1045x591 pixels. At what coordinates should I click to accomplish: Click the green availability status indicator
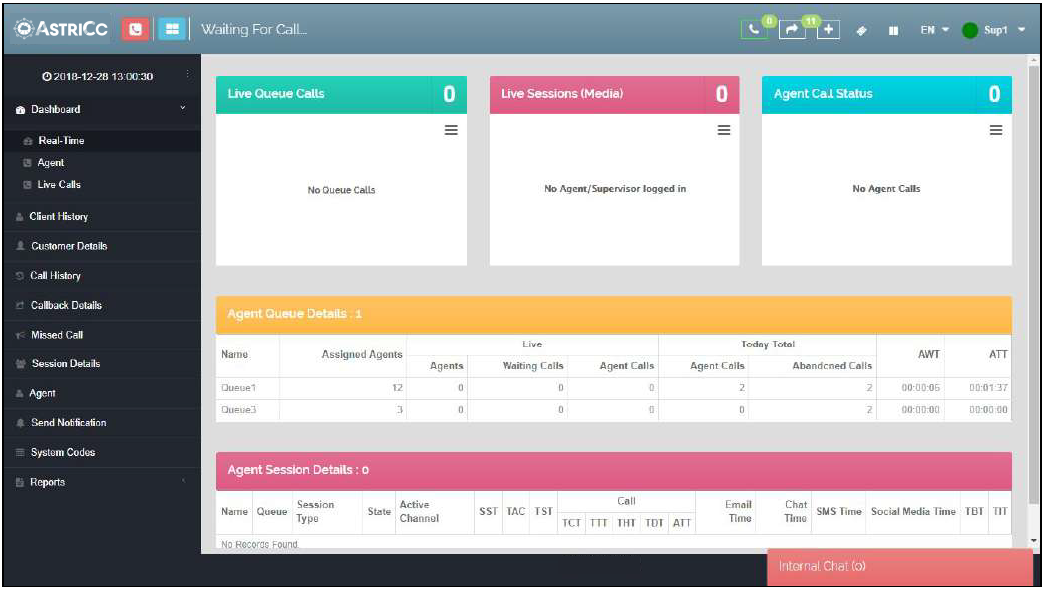tap(969, 30)
